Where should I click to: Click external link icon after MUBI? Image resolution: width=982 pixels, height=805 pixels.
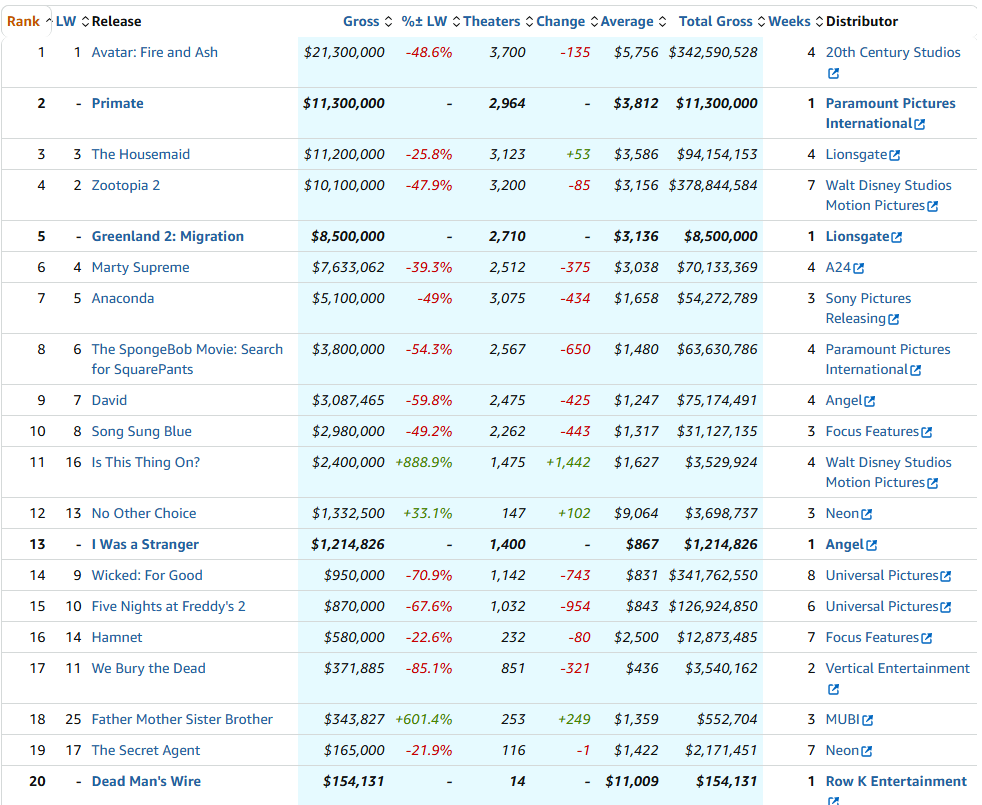point(867,720)
